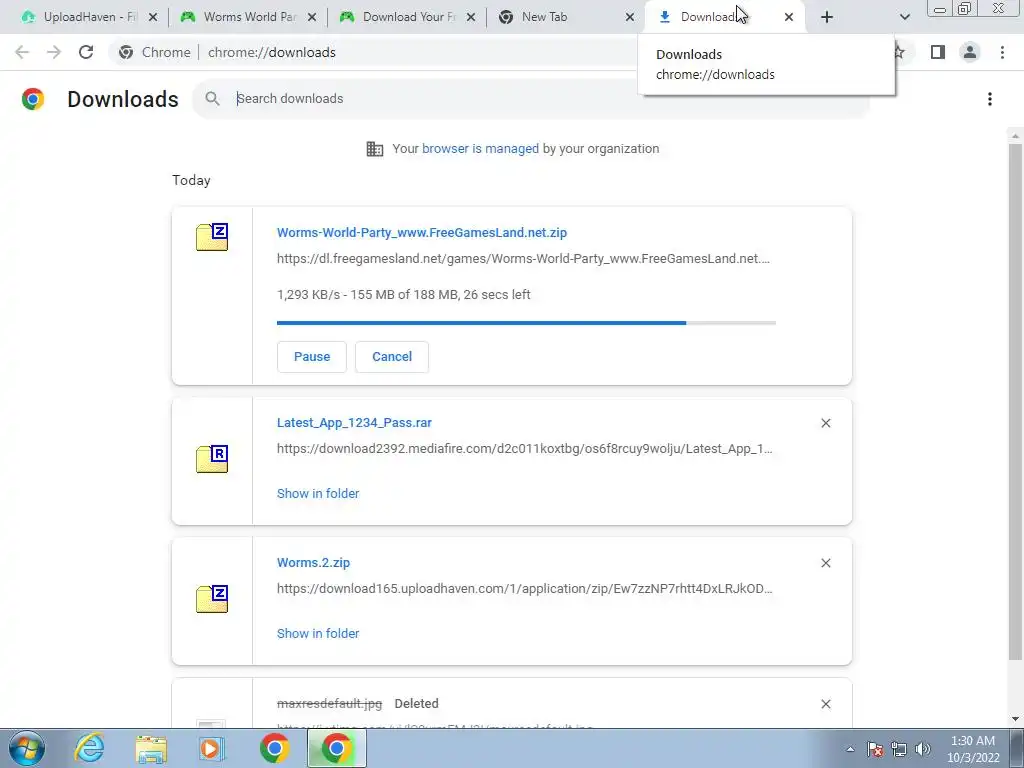Pause the Worms World Party download

(x=312, y=357)
